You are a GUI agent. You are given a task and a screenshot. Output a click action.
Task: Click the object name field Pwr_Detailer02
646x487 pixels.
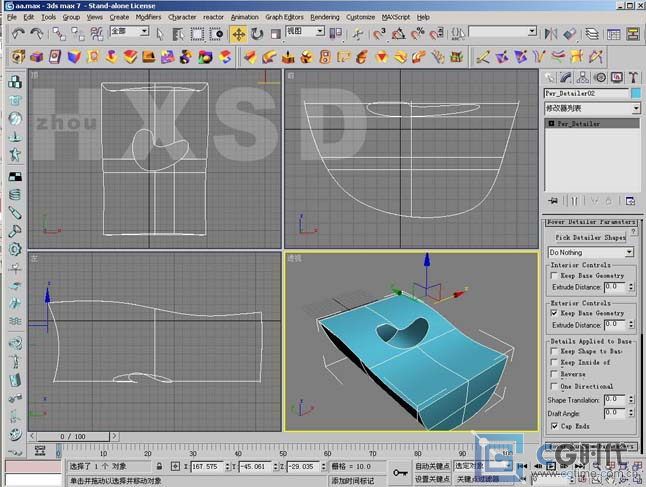tap(586, 94)
